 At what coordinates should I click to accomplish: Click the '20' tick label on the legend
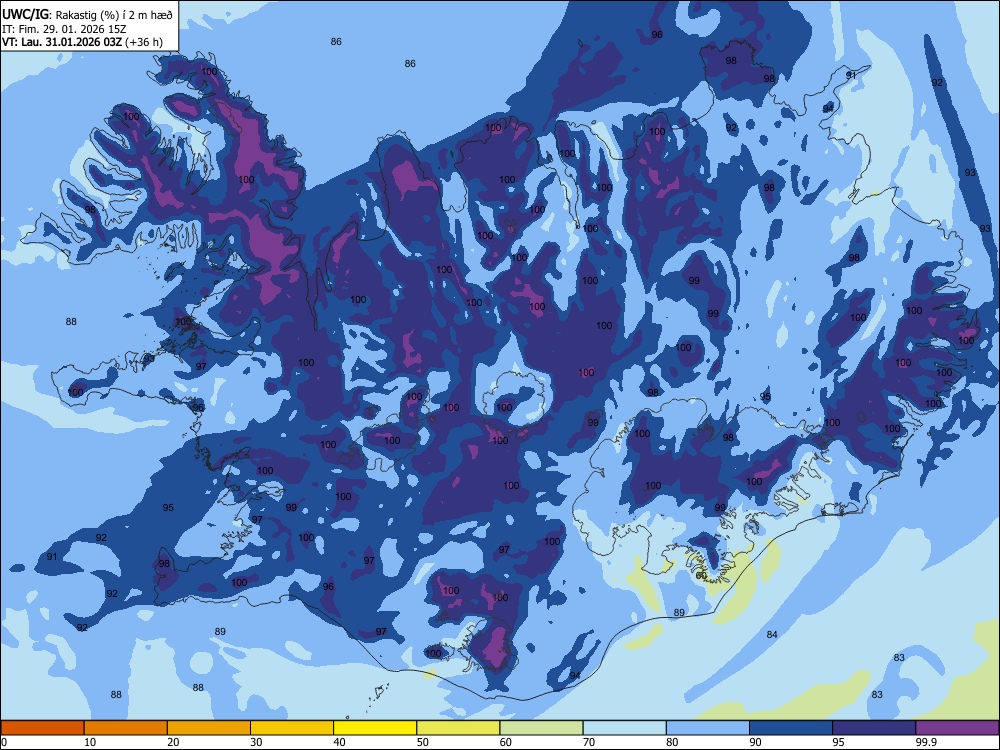point(173,742)
